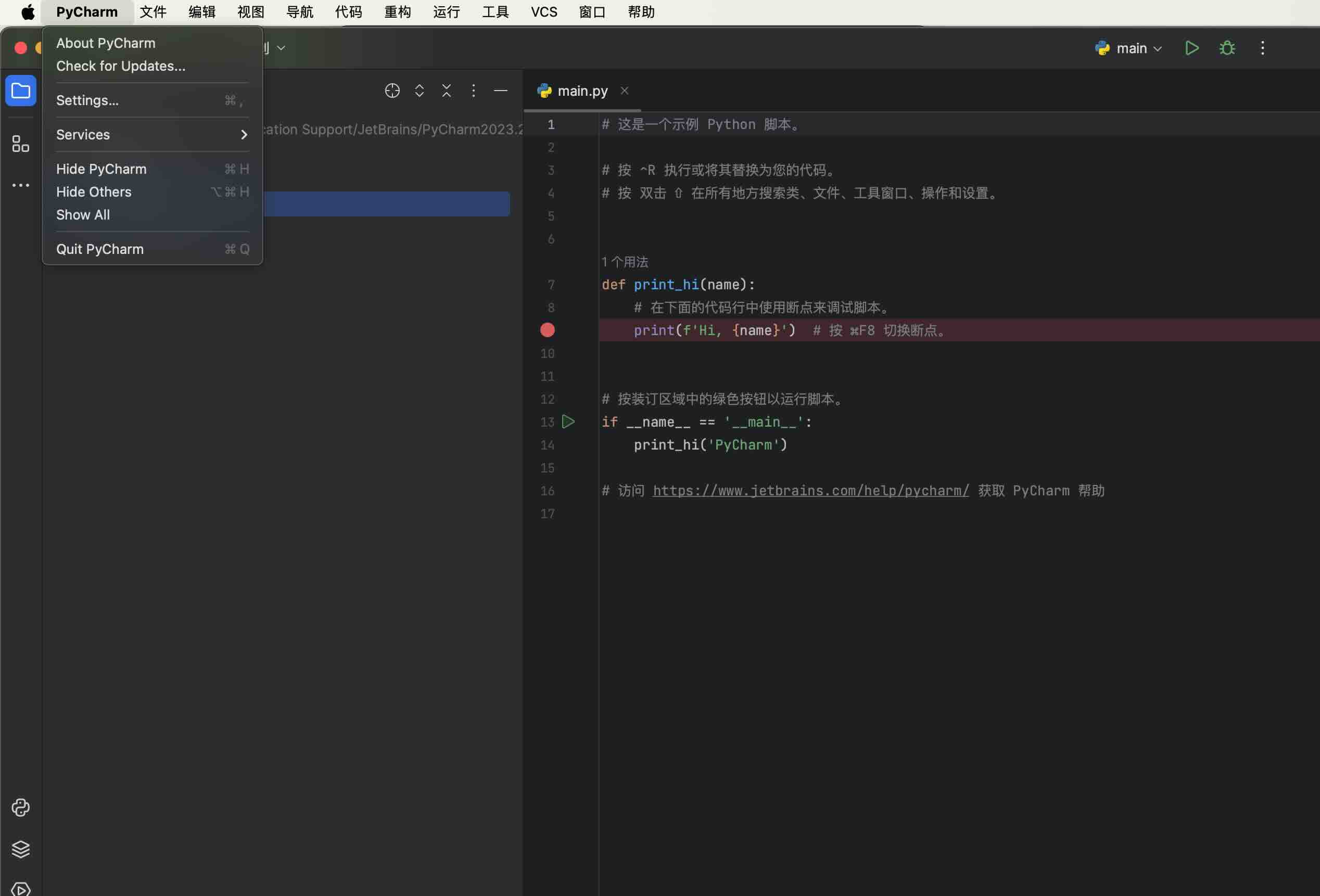The height and width of the screenshot is (896, 1320).
Task: Click the green run gutter arrow on line 13
Action: [568, 421]
